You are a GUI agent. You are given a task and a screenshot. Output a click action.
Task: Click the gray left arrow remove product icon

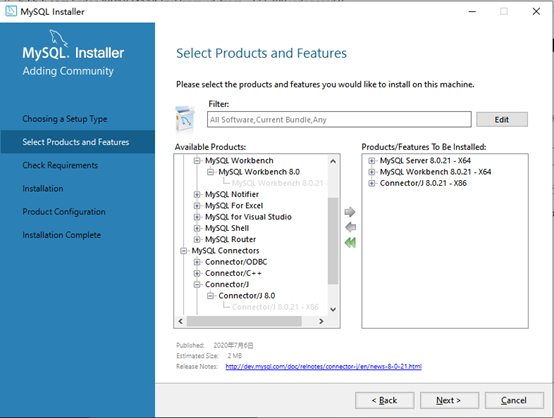[x=350, y=227]
